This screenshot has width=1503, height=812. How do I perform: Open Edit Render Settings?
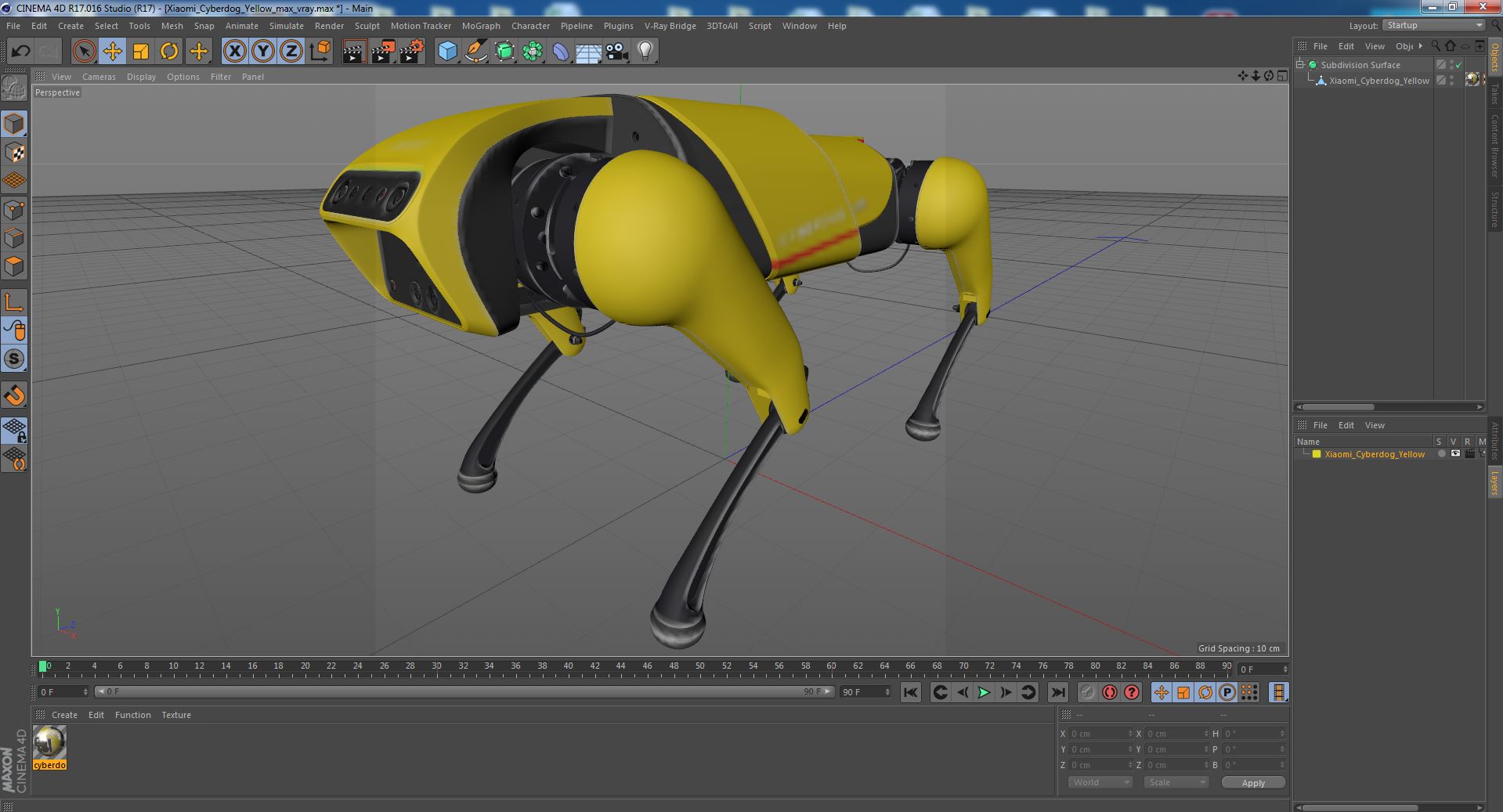click(412, 52)
